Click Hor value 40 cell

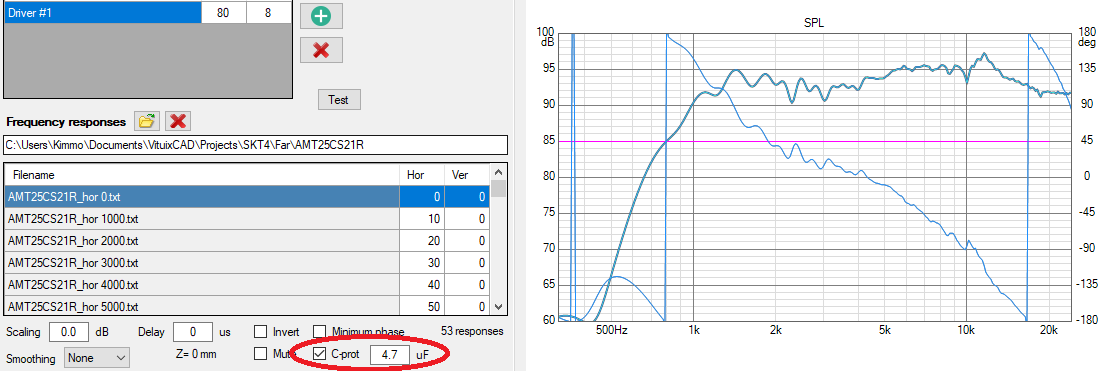(422, 285)
